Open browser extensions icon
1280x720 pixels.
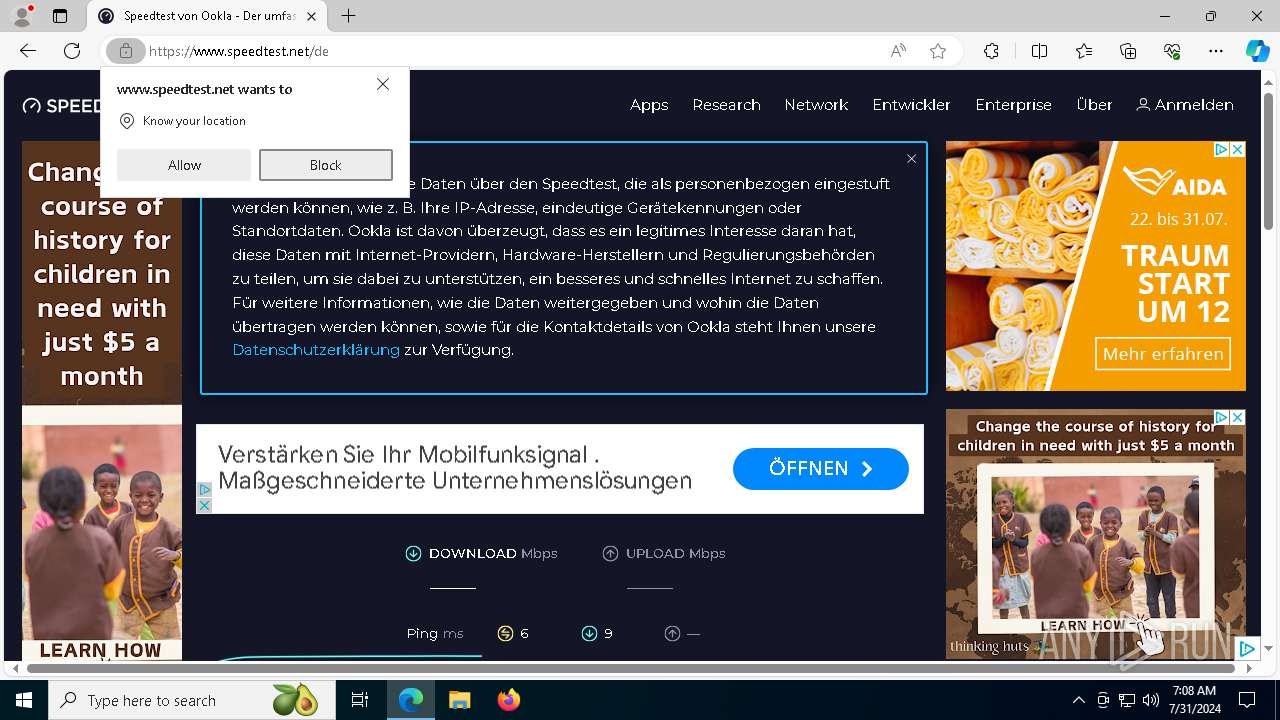991,51
